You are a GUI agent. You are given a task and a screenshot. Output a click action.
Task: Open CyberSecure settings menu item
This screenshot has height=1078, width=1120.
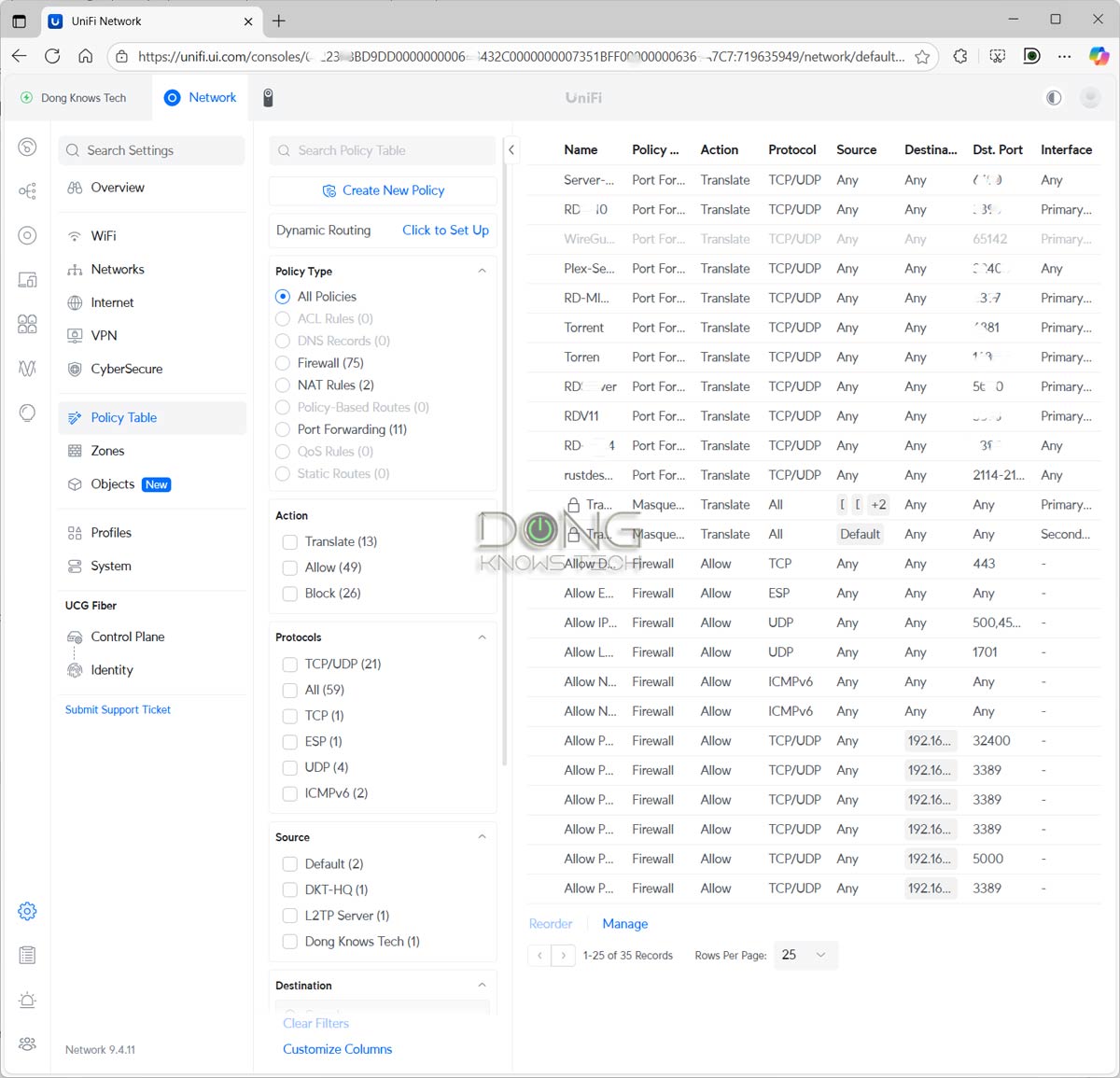click(x=151, y=370)
